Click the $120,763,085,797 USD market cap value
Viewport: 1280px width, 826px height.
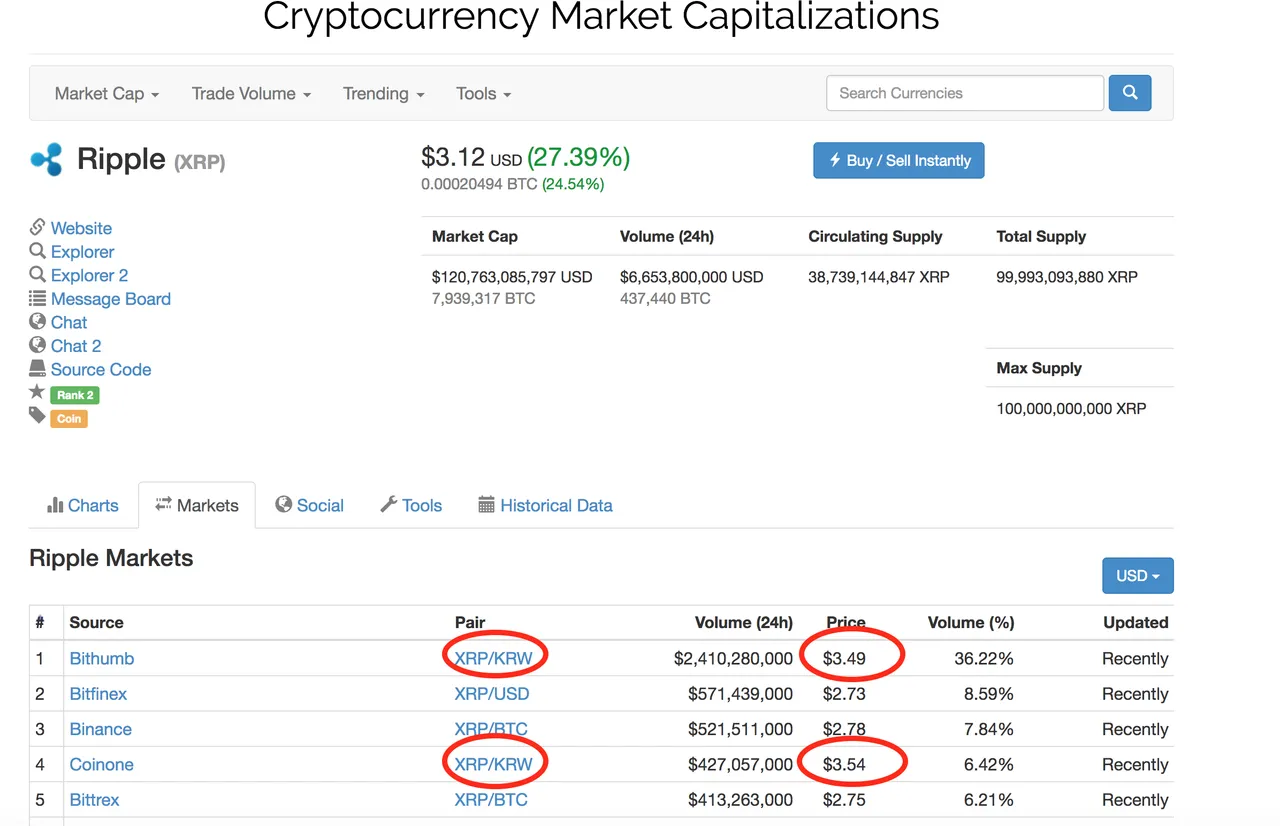[512, 277]
